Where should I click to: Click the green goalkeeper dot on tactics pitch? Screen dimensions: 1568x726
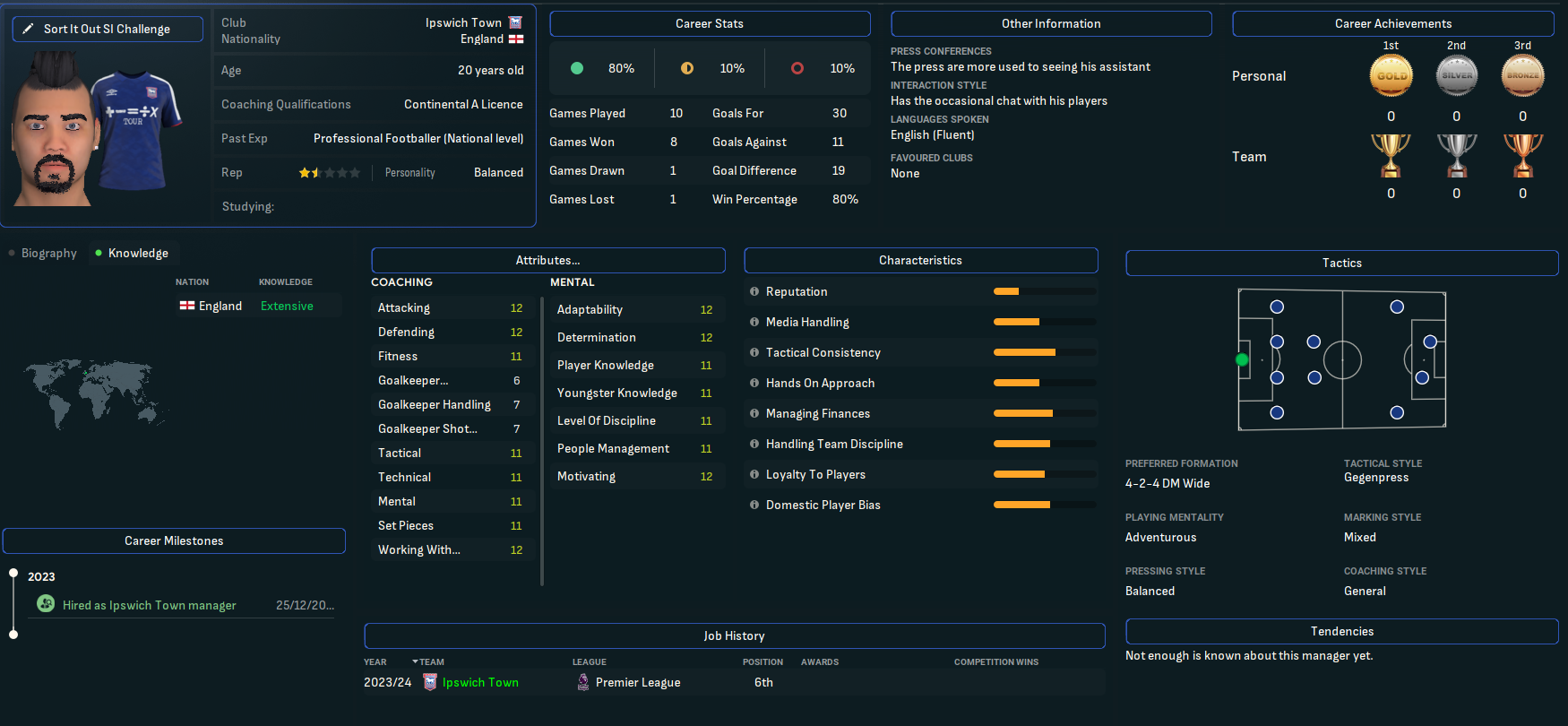click(x=1242, y=359)
